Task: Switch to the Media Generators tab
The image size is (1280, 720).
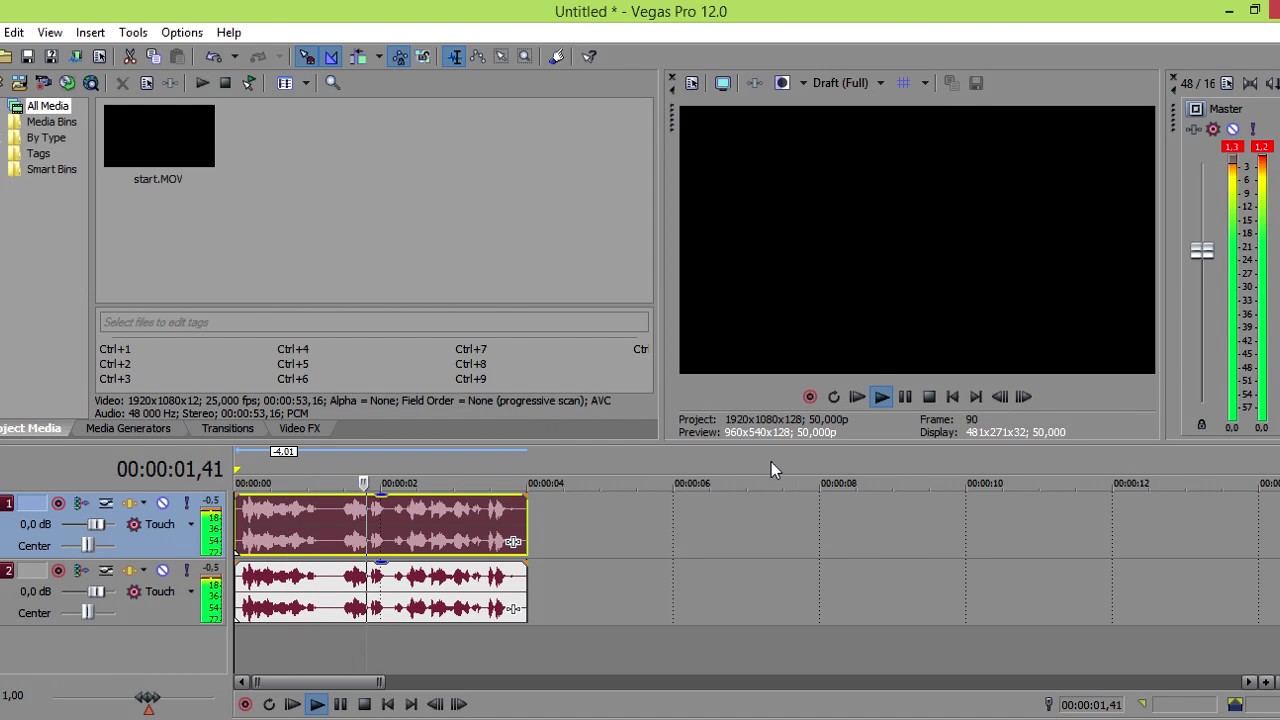Action: pyautogui.click(x=128, y=429)
